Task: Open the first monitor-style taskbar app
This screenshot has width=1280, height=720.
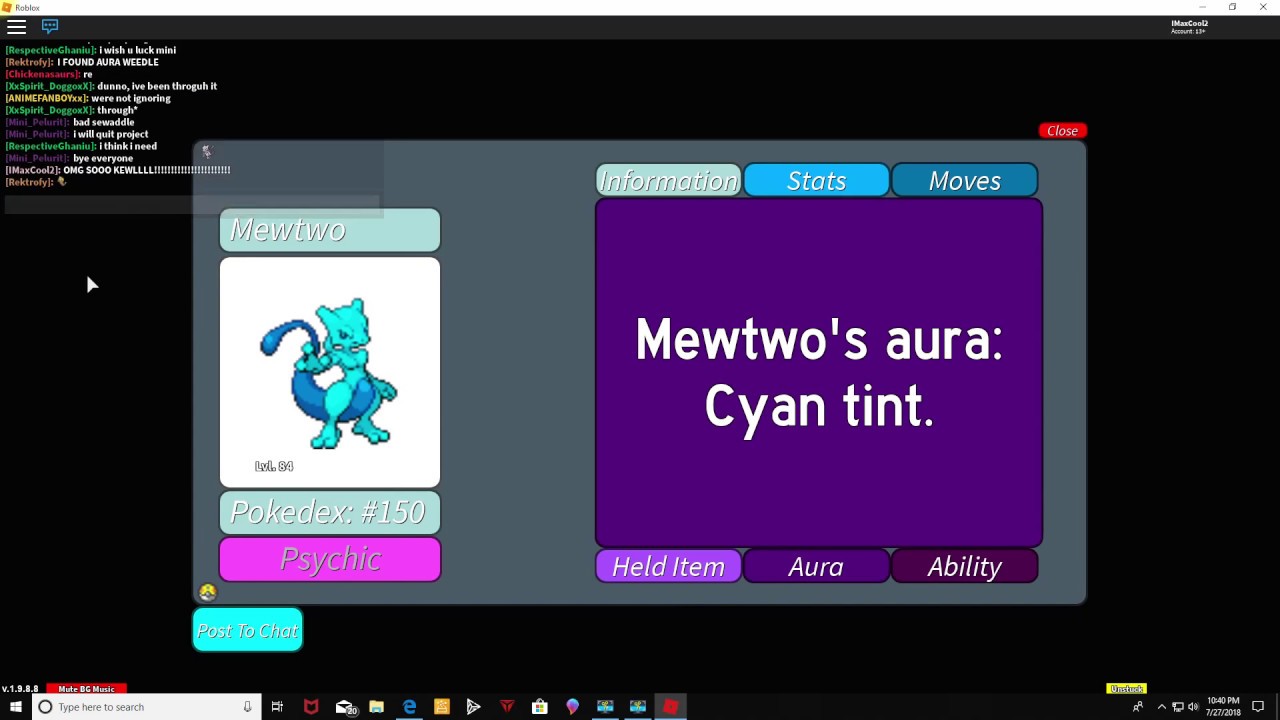Action: pos(605,707)
